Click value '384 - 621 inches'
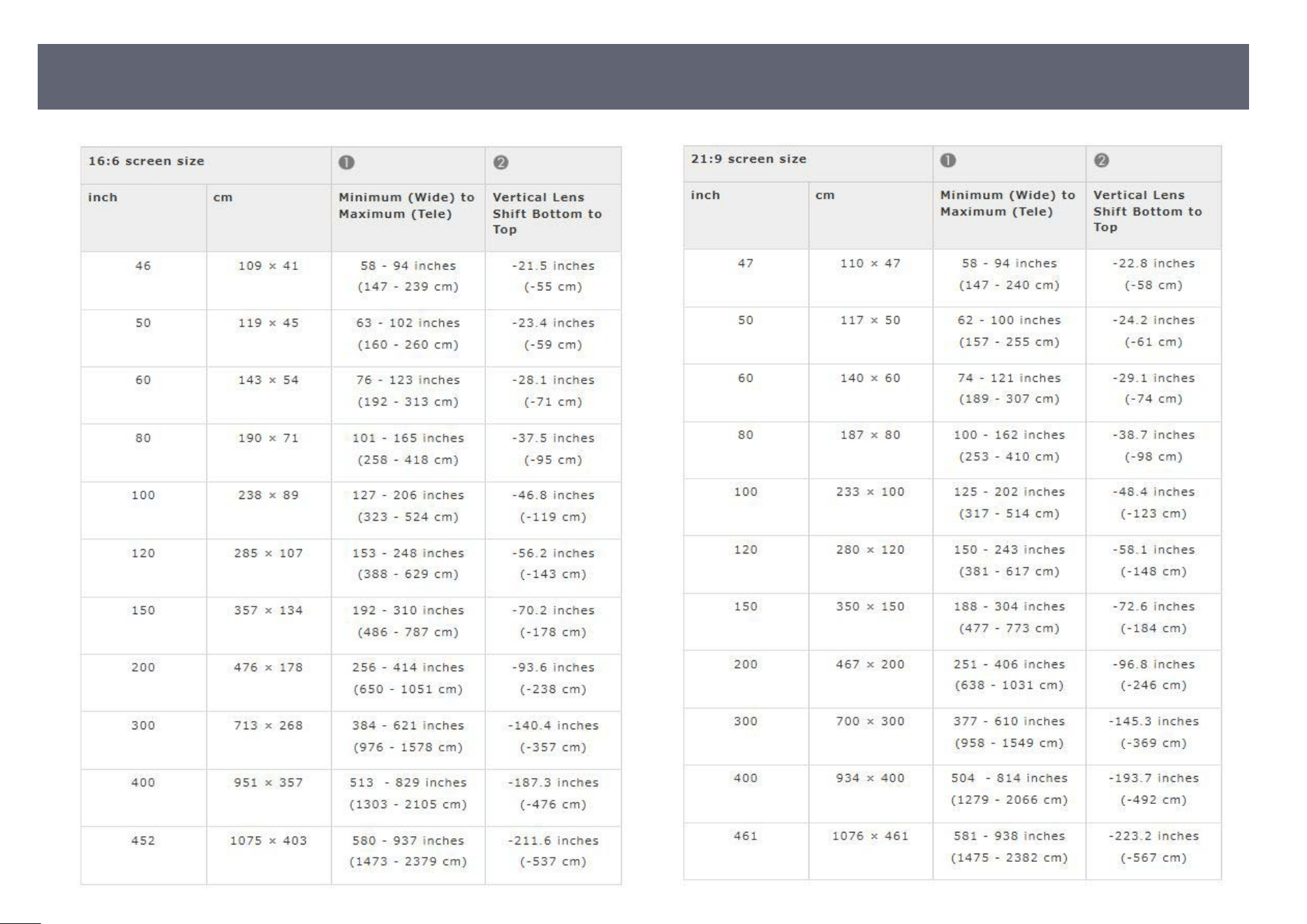The height and width of the screenshot is (924, 1307). (x=408, y=726)
